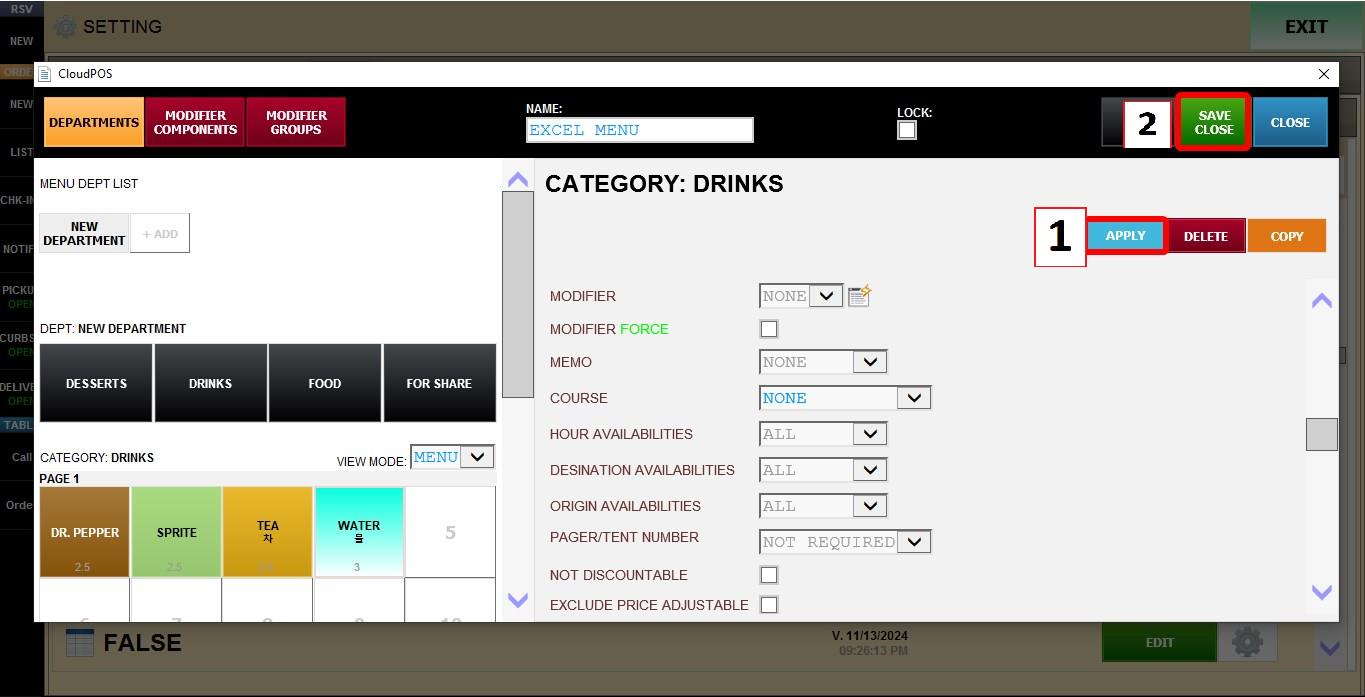Click the top NEW item in sidebar
The image size is (1365, 697).
click(21, 41)
